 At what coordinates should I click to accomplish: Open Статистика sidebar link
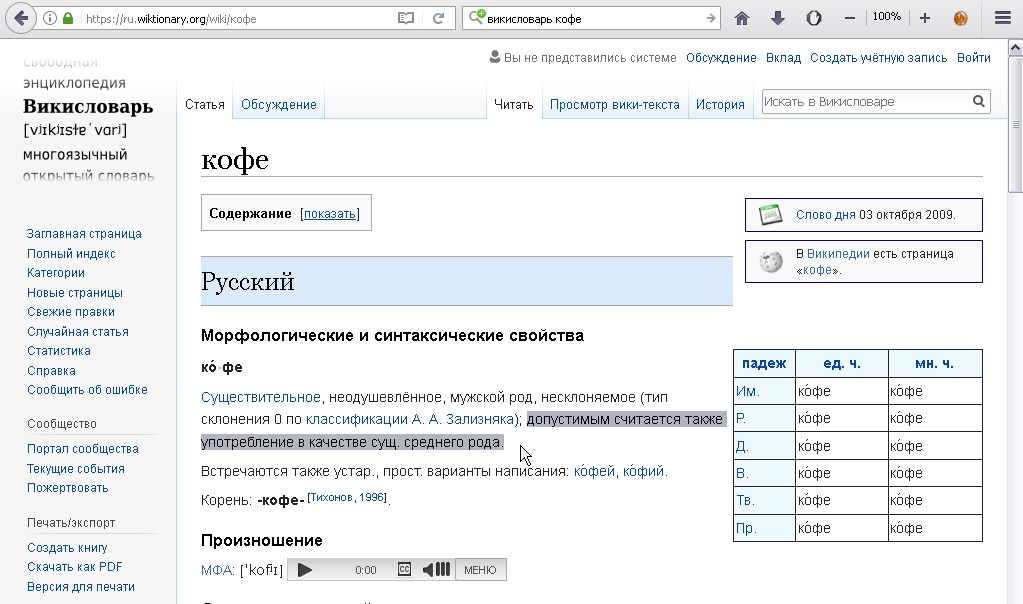(59, 350)
